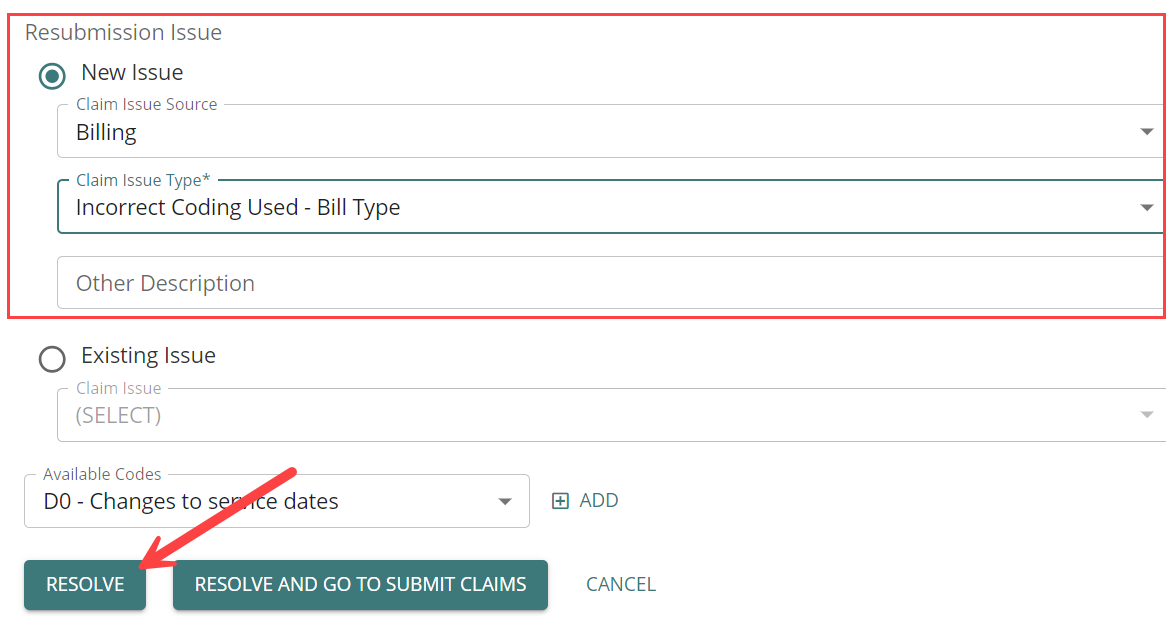The width and height of the screenshot is (1166, 638).
Task: Click the caret icon in Available Codes field
Action: pyautogui.click(x=505, y=502)
